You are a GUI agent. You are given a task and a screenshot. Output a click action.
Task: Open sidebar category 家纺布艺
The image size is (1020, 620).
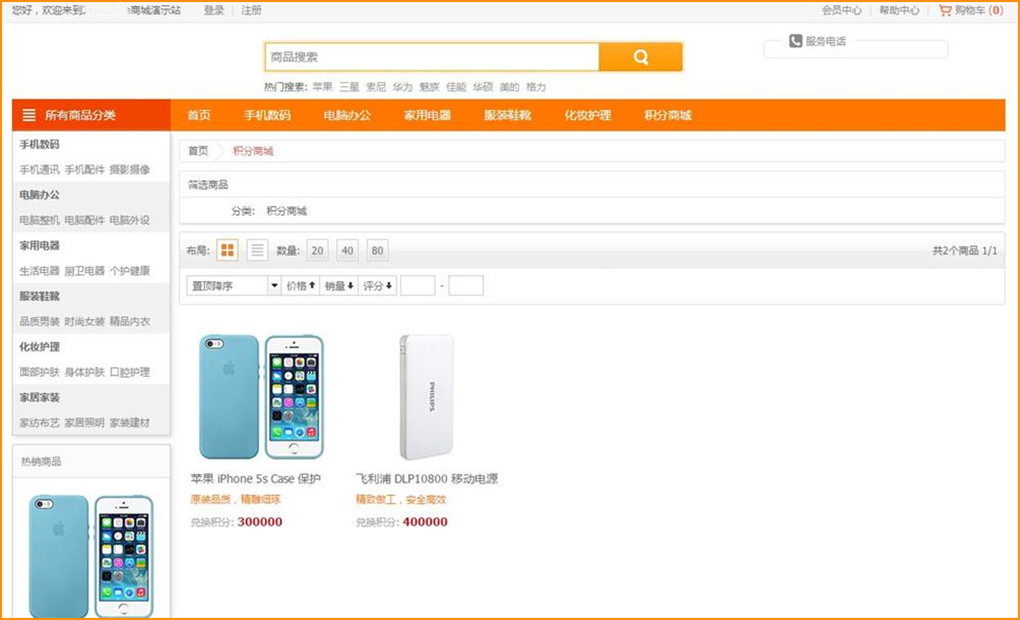click(x=39, y=423)
